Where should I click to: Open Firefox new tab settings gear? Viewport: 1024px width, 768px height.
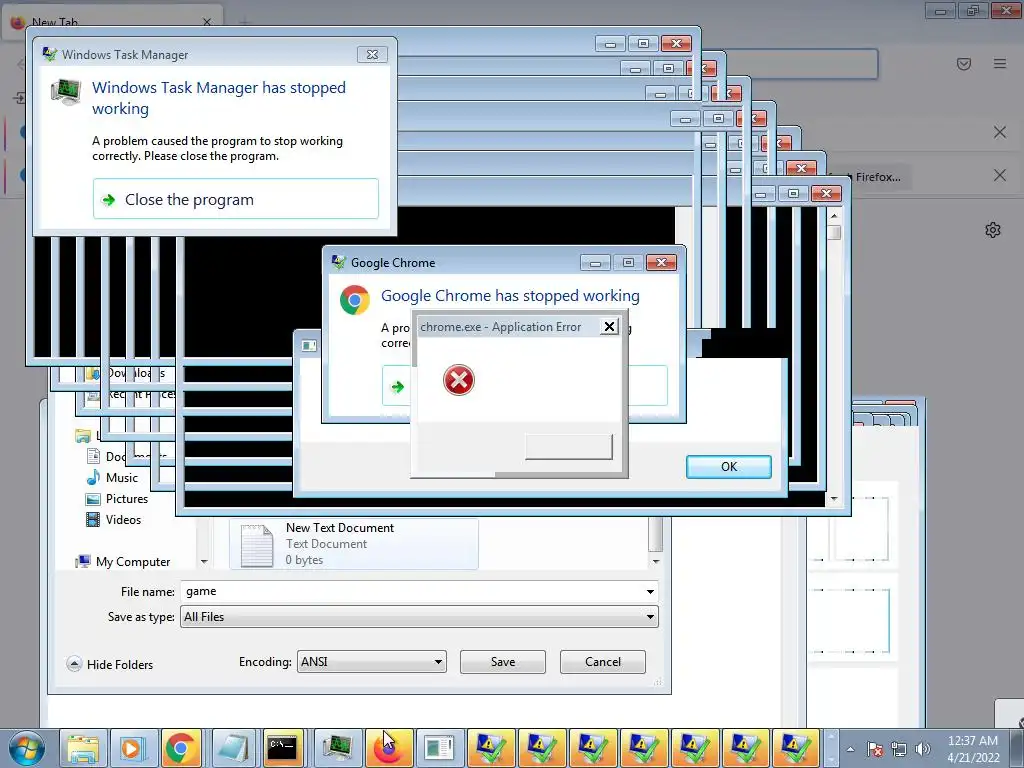pos(993,230)
